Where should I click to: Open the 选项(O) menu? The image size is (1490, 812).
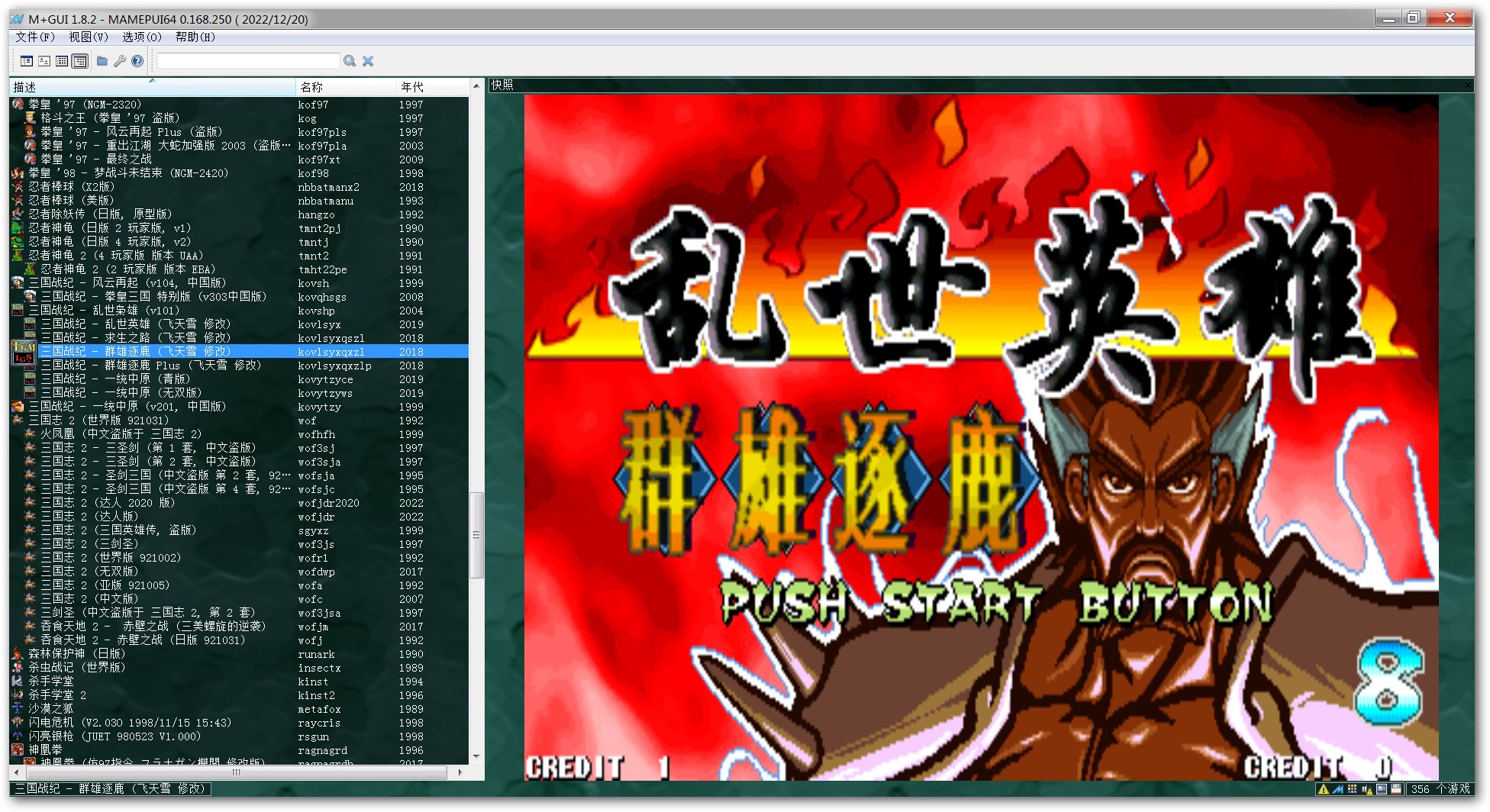(142, 37)
